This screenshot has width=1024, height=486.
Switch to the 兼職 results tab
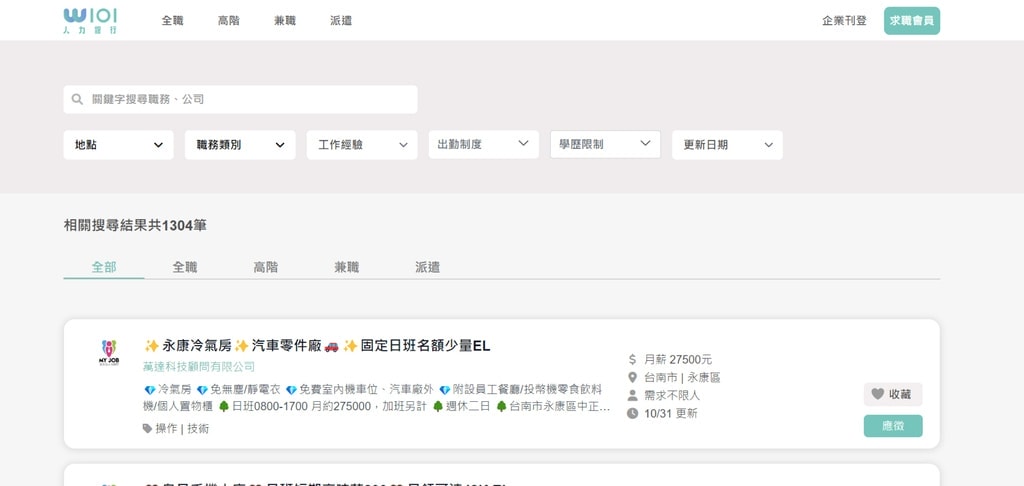[347, 267]
